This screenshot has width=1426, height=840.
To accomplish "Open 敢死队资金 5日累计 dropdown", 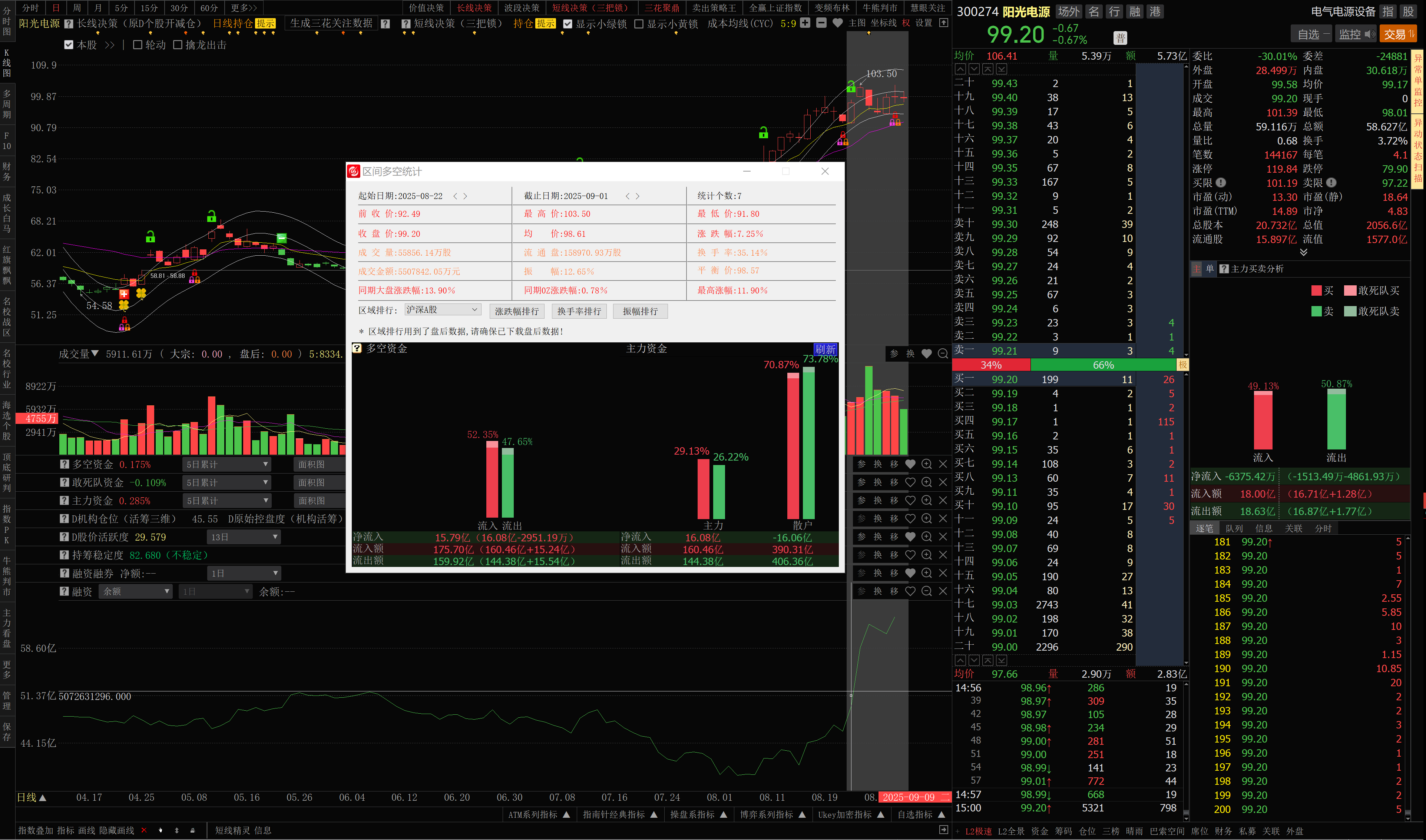I will (226, 482).
